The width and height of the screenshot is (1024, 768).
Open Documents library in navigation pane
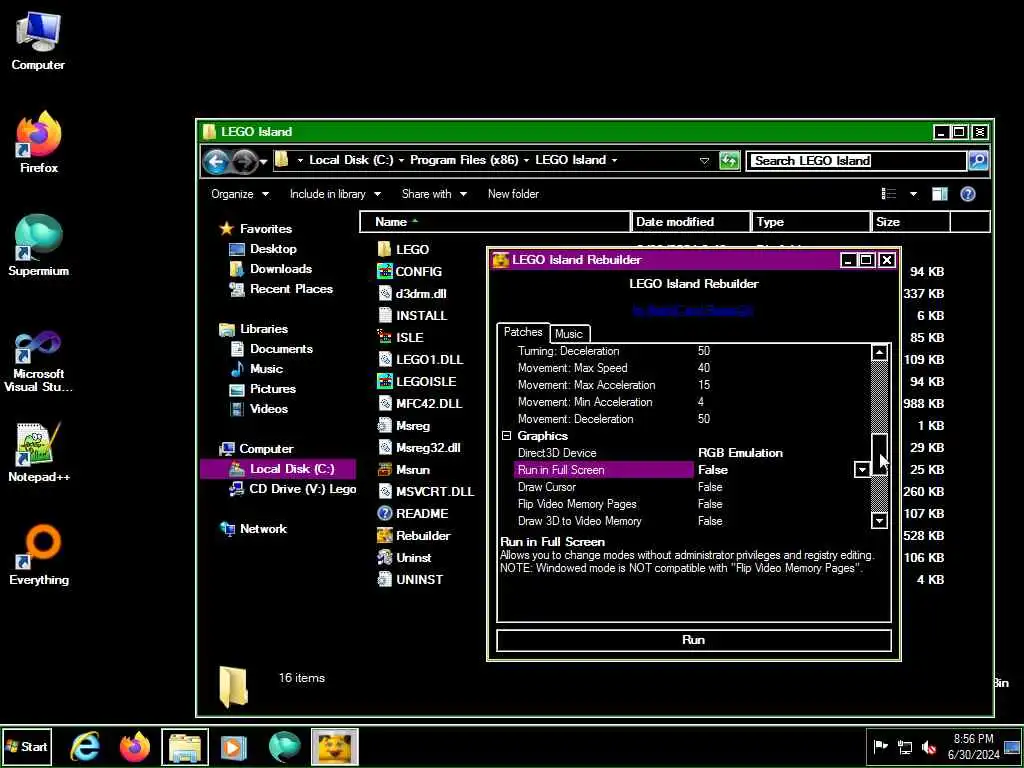(x=271, y=349)
